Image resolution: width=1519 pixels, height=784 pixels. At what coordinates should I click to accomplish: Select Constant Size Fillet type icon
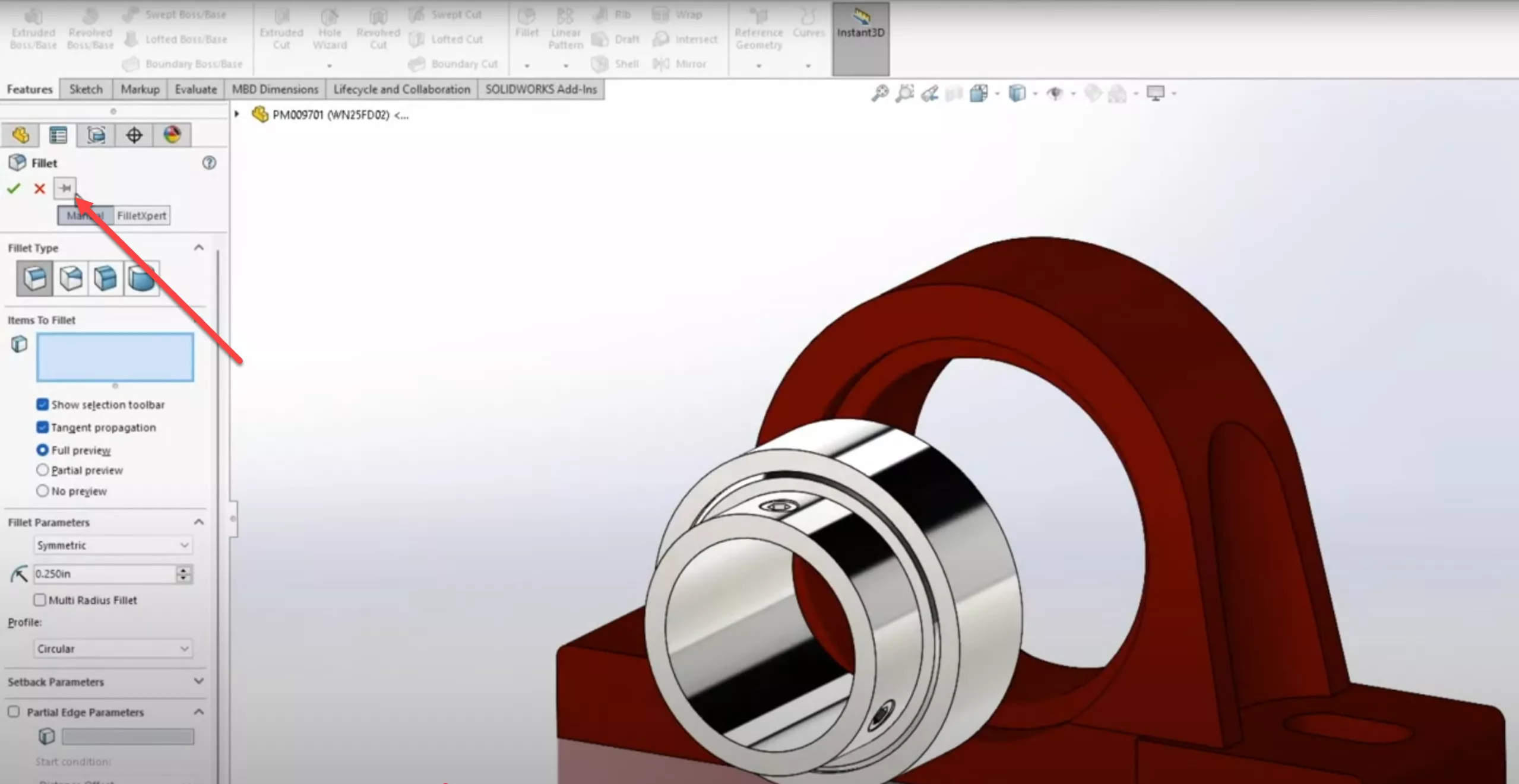click(x=34, y=278)
